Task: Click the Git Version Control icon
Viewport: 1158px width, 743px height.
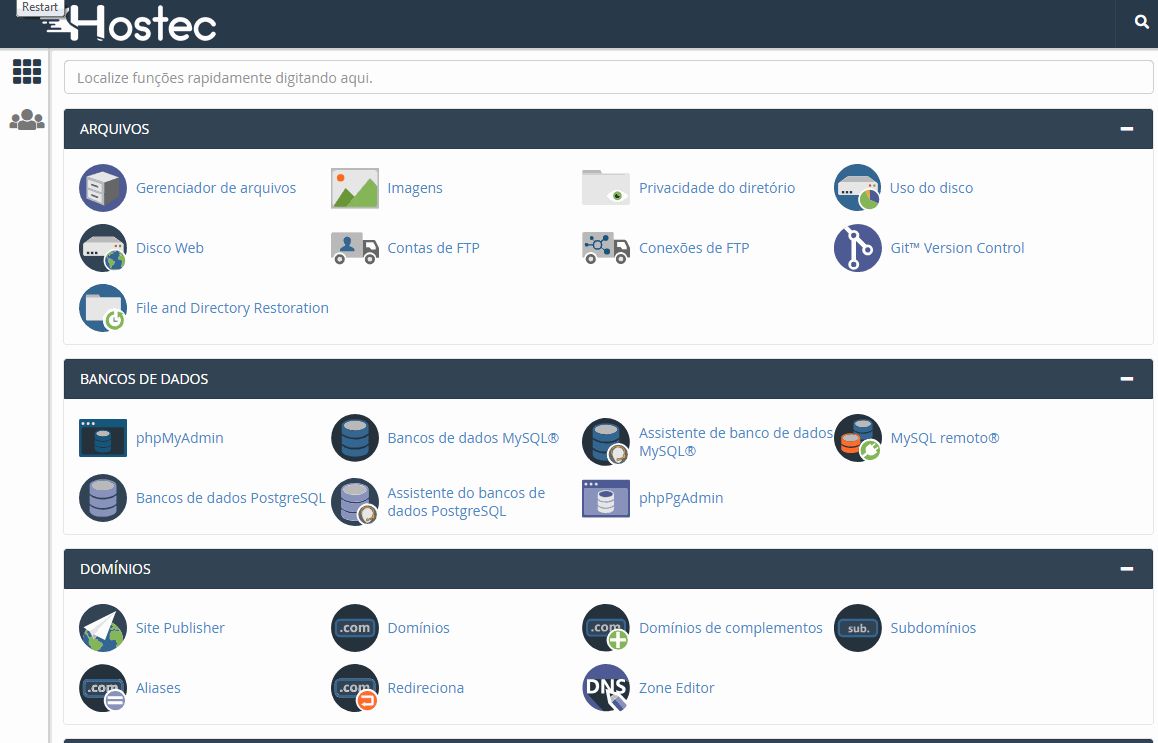Action: [x=857, y=248]
